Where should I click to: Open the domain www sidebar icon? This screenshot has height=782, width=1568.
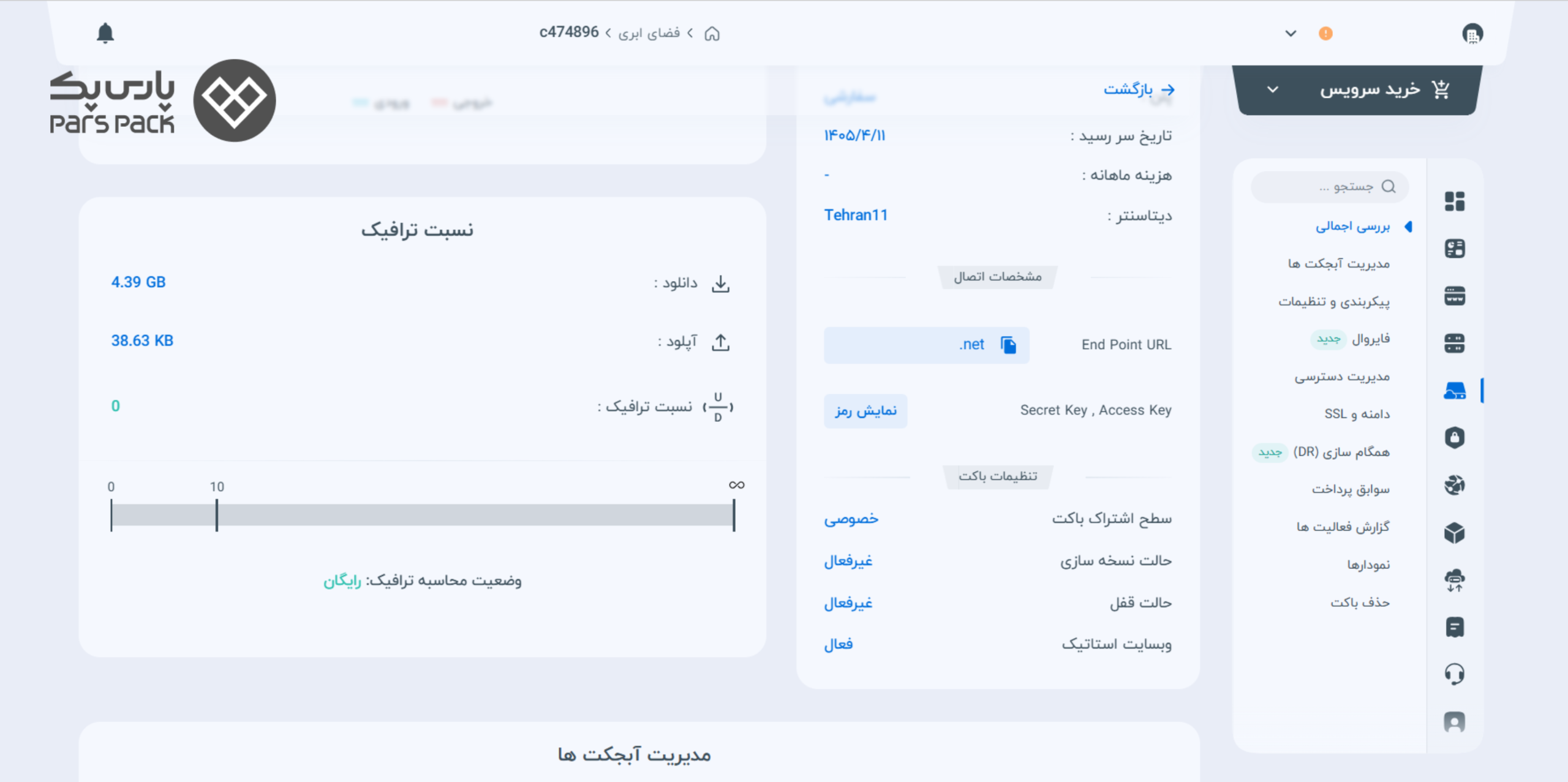pyautogui.click(x=1455, y=296)
